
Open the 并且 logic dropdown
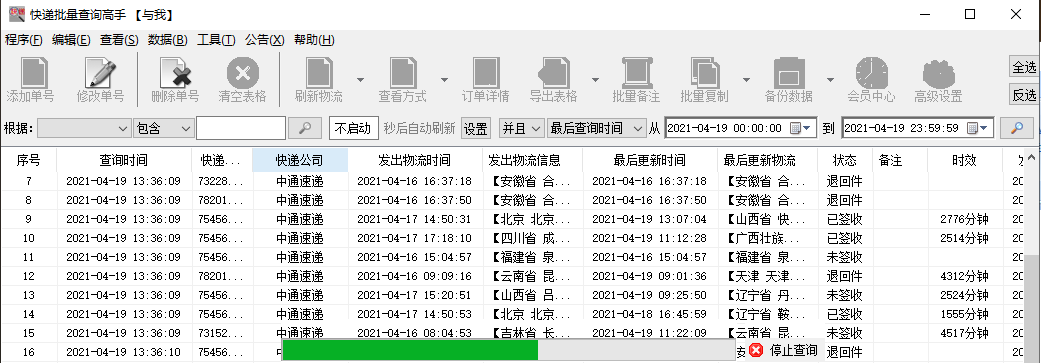(522, 128)
